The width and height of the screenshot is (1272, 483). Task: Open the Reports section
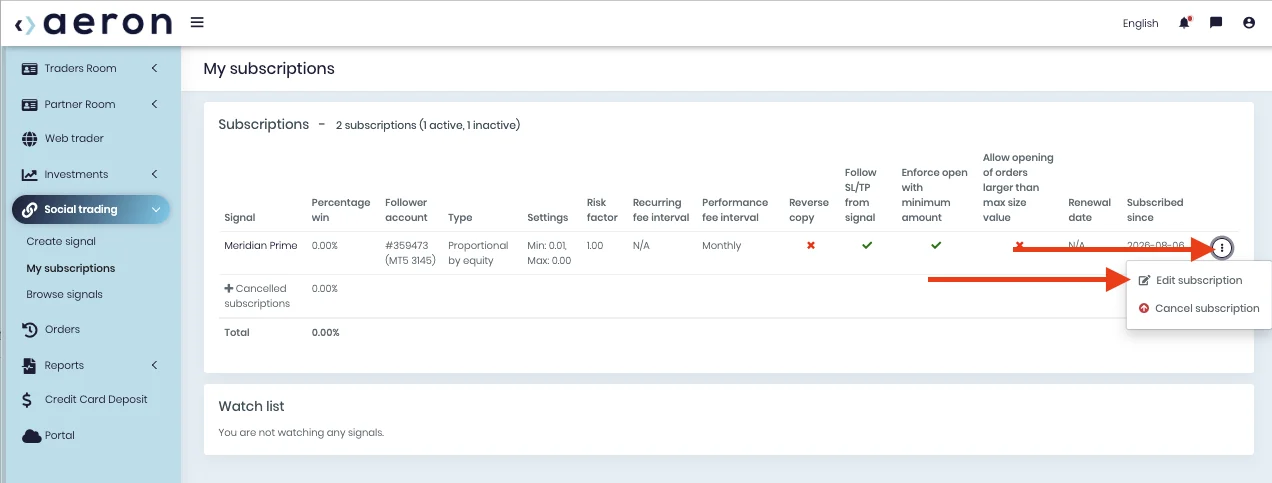pos(64,365)
